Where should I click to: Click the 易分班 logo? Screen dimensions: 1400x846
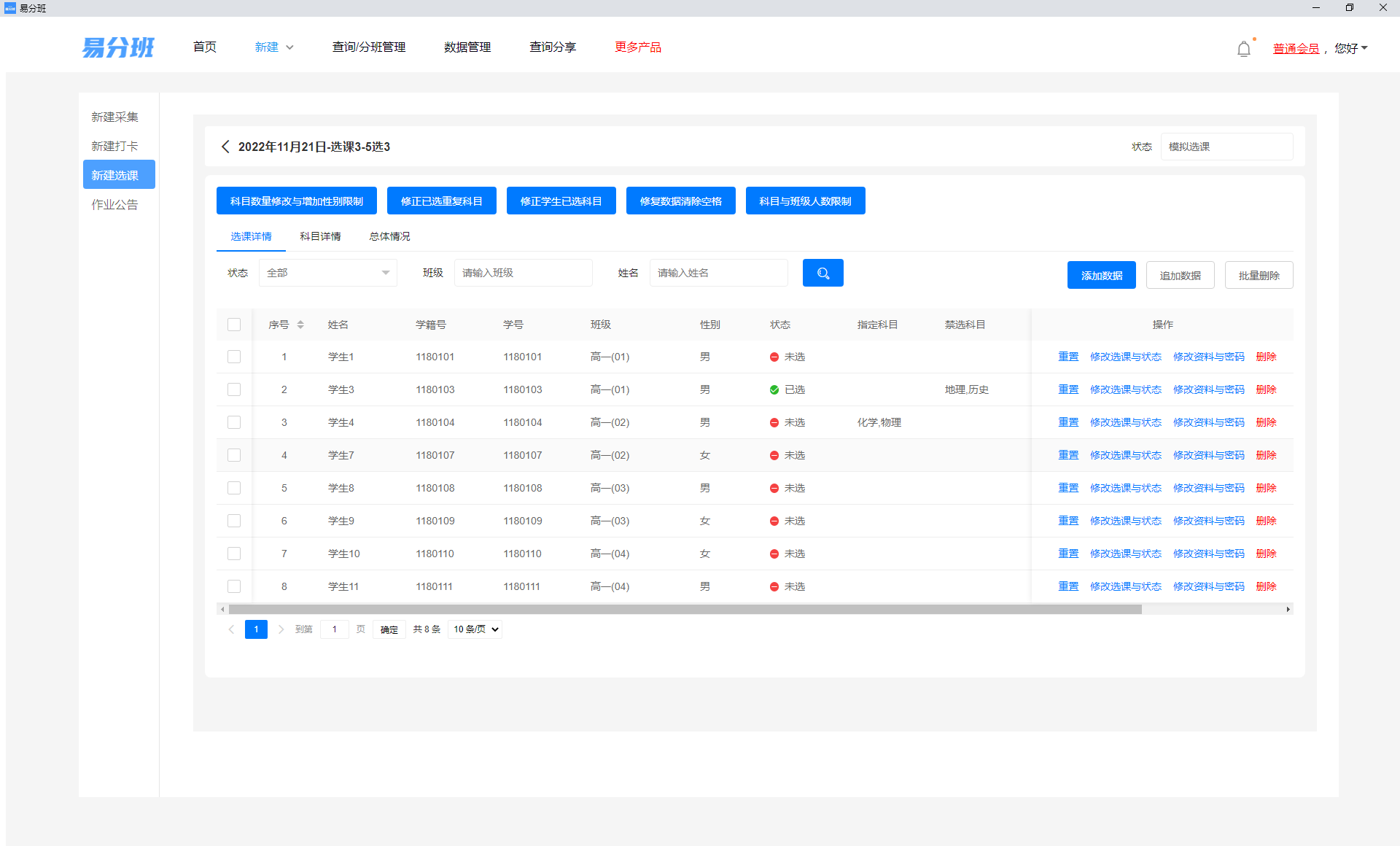118,47
